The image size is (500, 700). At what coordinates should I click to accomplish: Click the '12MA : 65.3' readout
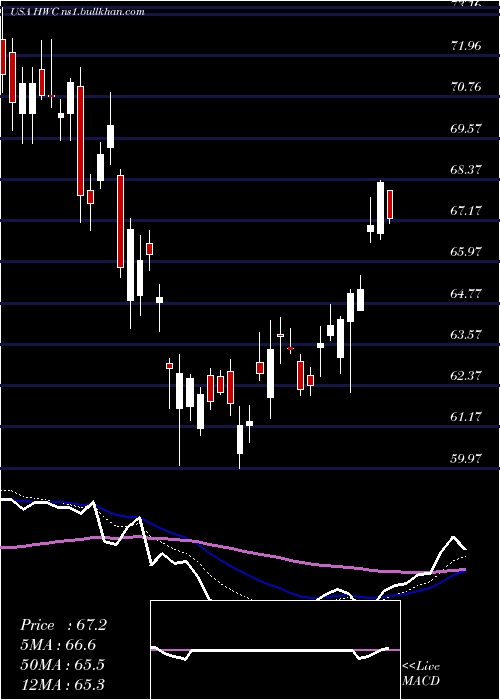(62, 683)
